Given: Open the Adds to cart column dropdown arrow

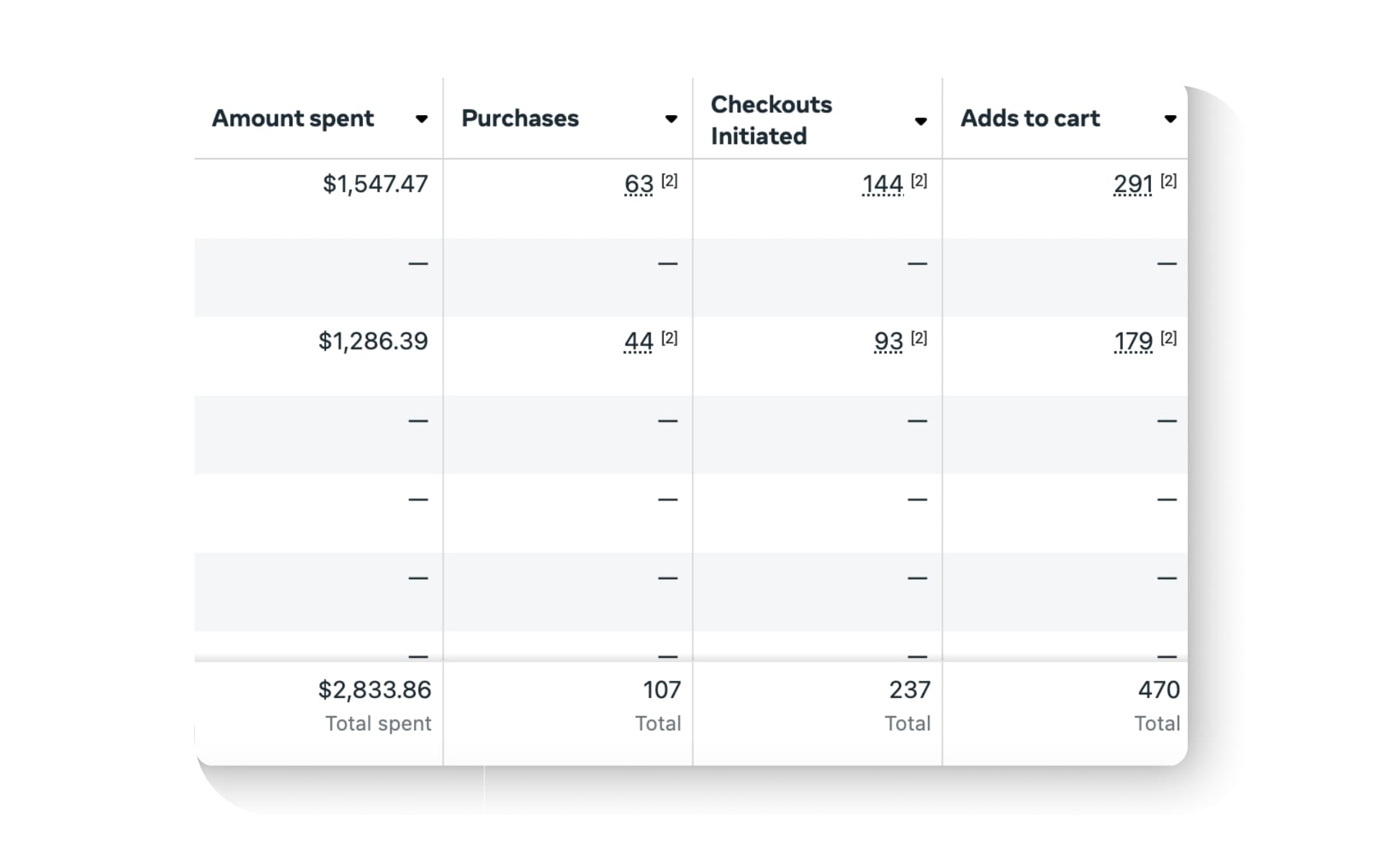Looking at the screenshot, I should pos(1170,119).
